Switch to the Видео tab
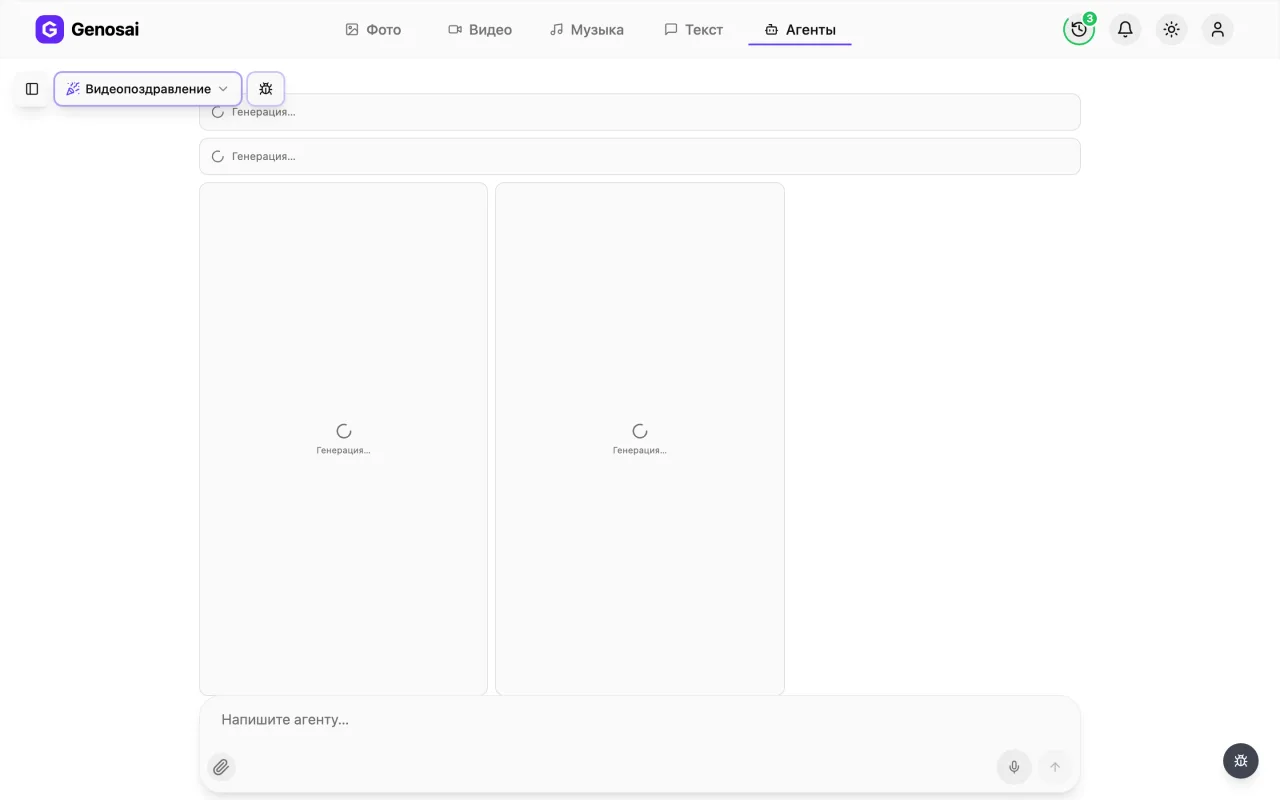The height and width of the screenshot is (800, 1280). (480, 30)
